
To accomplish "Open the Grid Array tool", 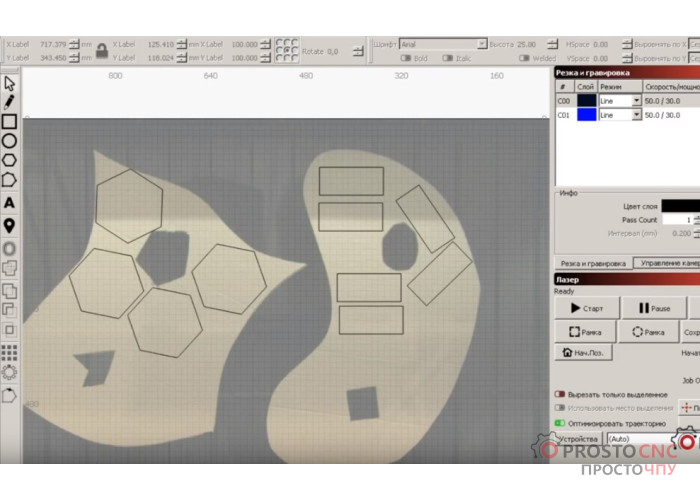I will 9,352.
